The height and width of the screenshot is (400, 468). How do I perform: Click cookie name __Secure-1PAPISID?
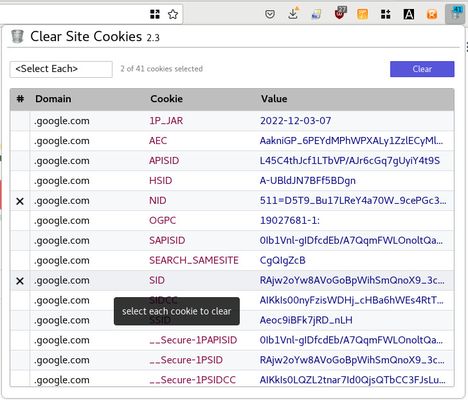point(193,340)
